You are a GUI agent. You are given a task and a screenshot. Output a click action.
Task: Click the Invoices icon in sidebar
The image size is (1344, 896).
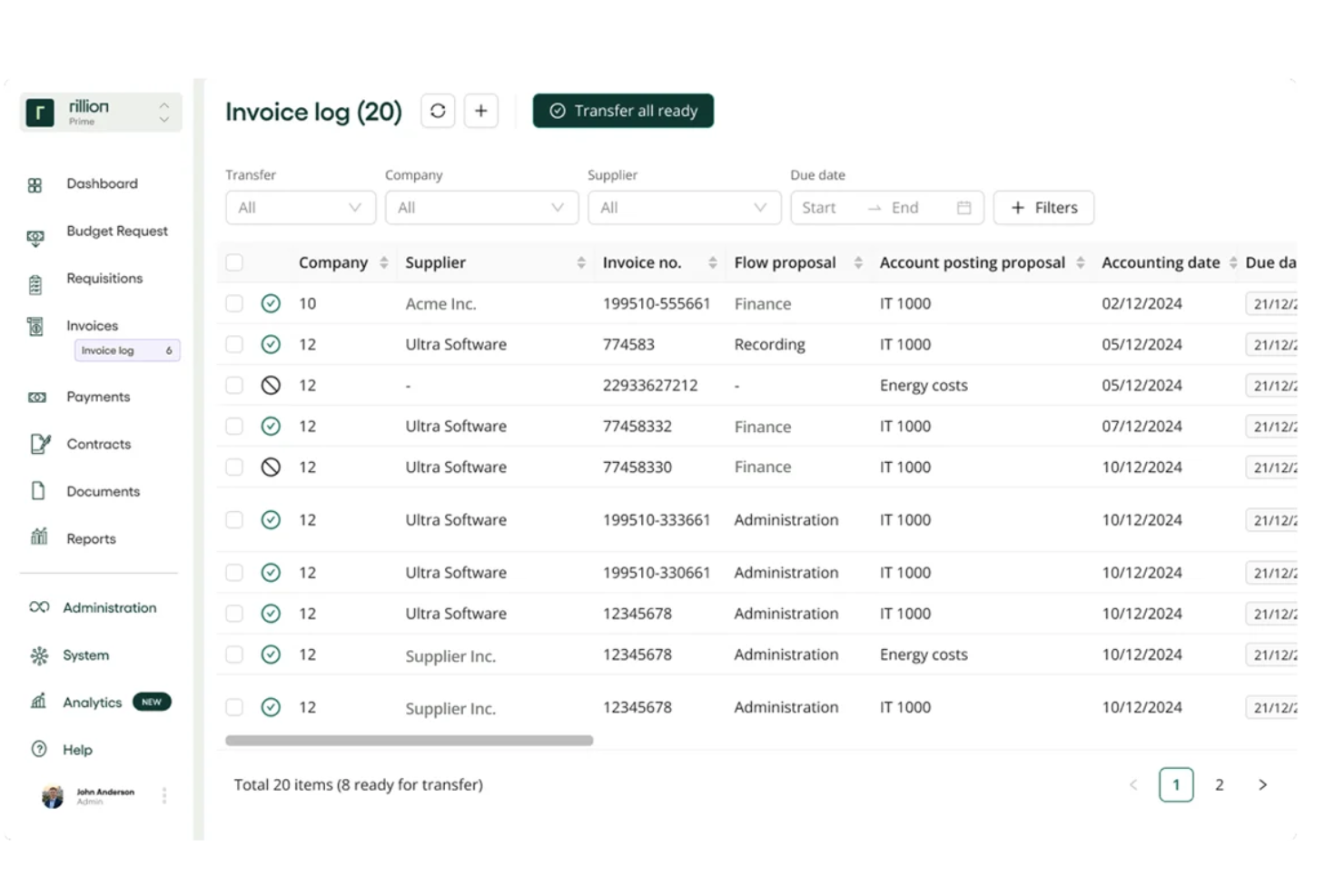pos(35,327)
